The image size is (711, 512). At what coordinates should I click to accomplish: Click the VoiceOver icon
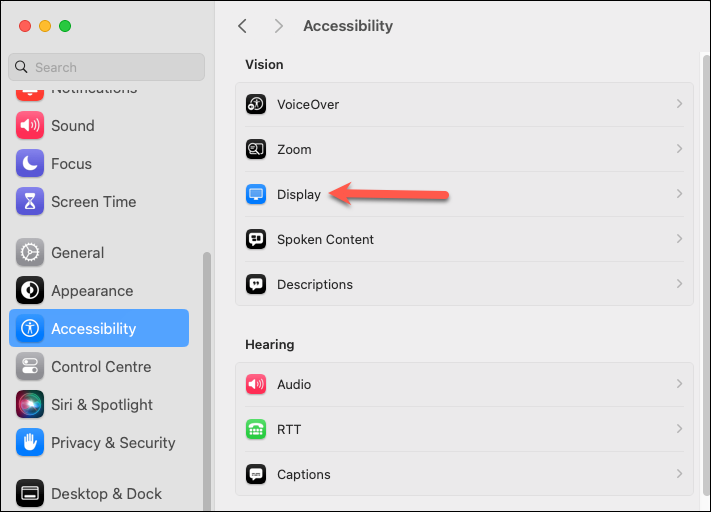click(256, 104)
